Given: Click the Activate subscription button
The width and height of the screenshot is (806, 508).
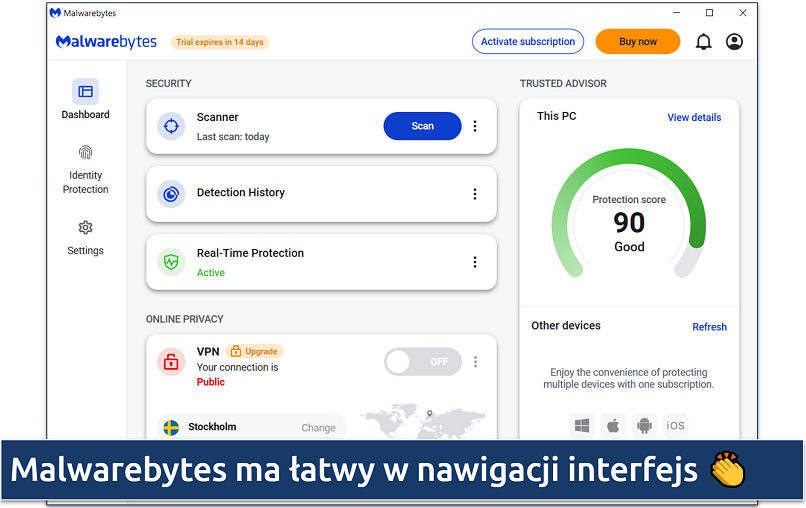Looking at the screenshot, I should tap(528, 42).
